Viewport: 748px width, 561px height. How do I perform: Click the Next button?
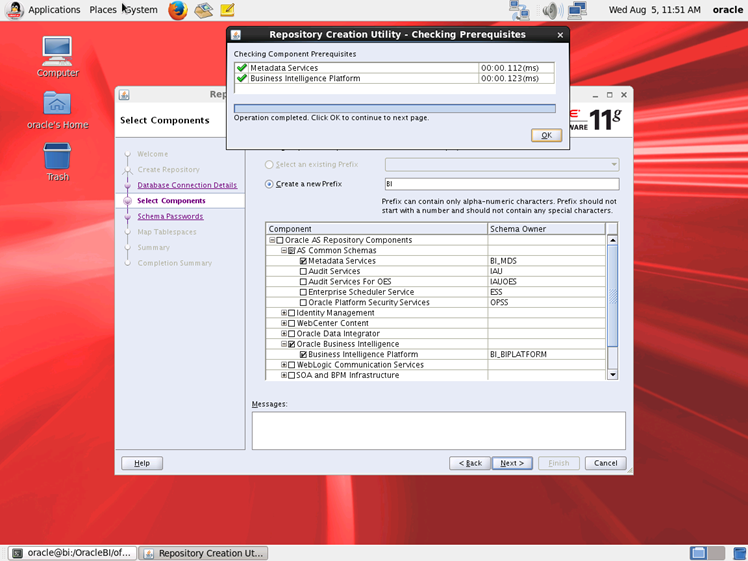pyautogui.click(x=512, y=463)
